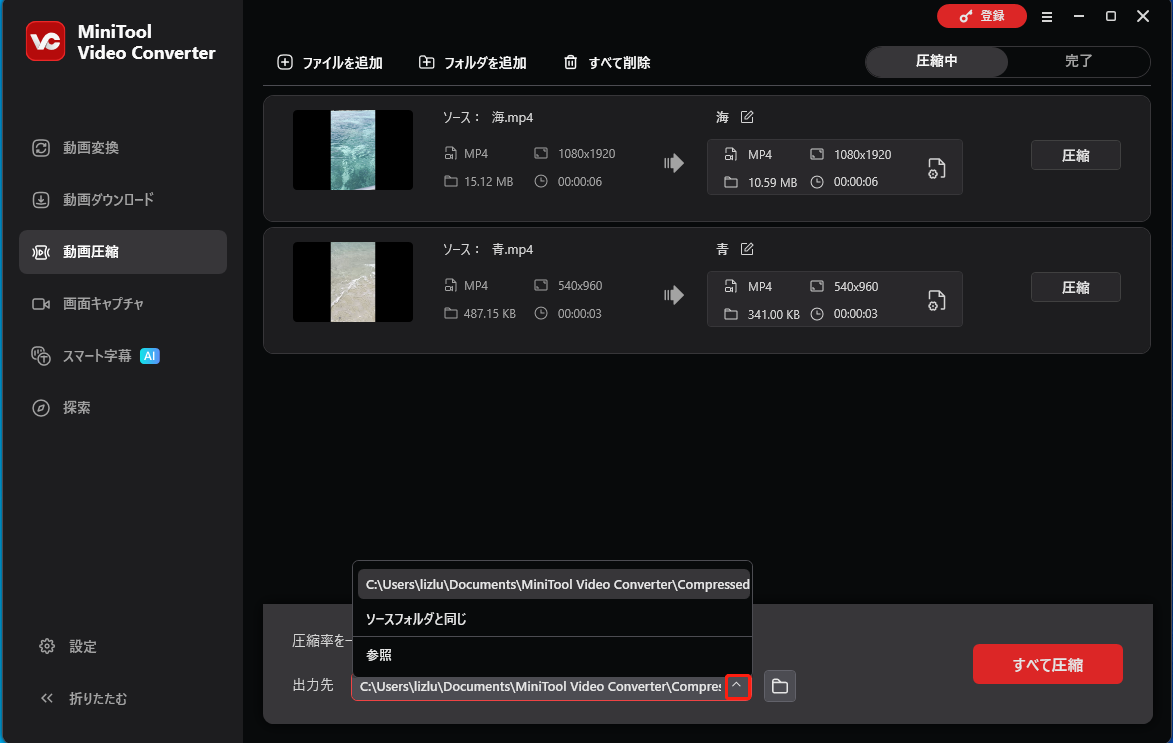Add videos with the ファイルを追加 icon
1173x743 pixels.
[284, 62]
